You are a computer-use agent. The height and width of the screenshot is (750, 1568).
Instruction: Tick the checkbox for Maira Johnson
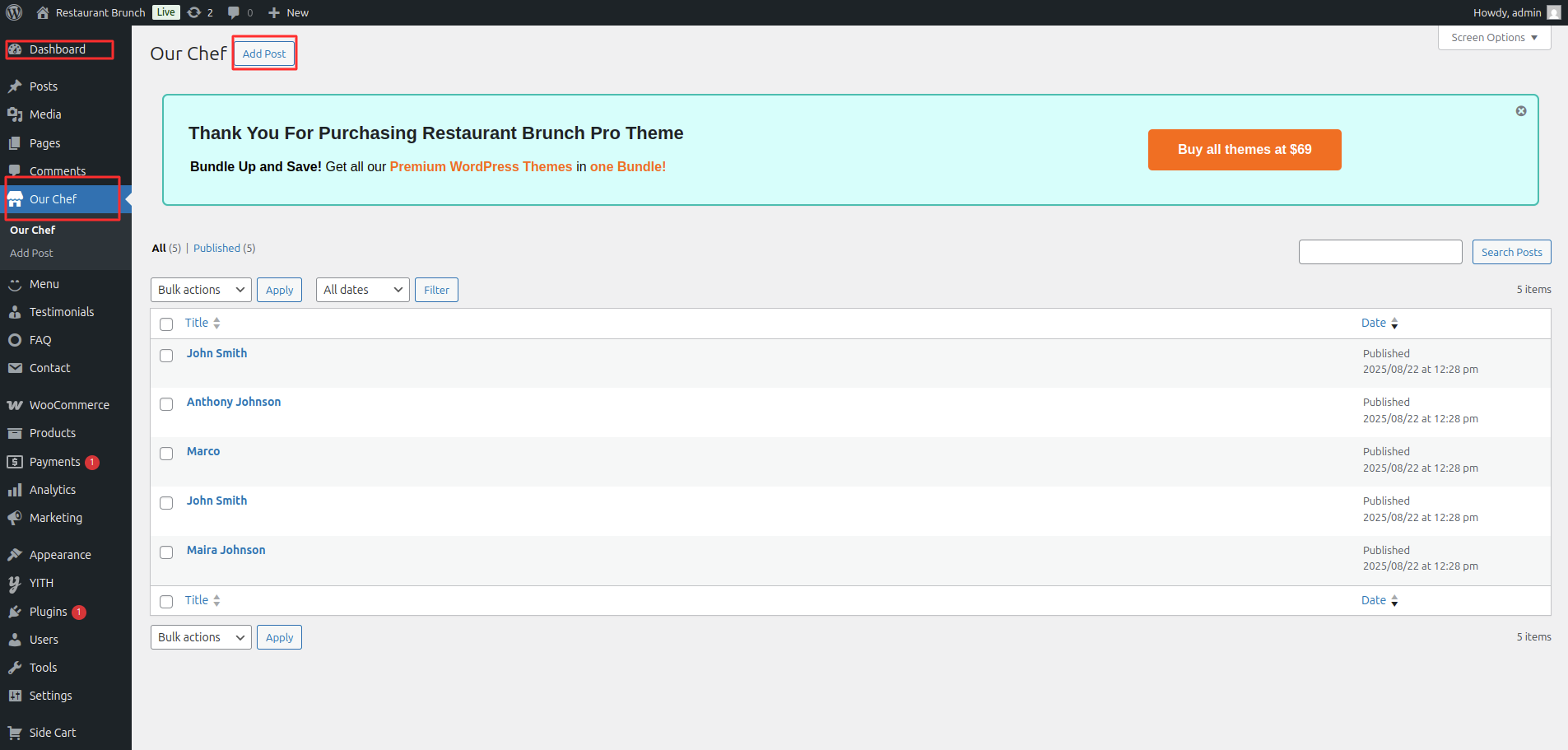click(166, 552)
